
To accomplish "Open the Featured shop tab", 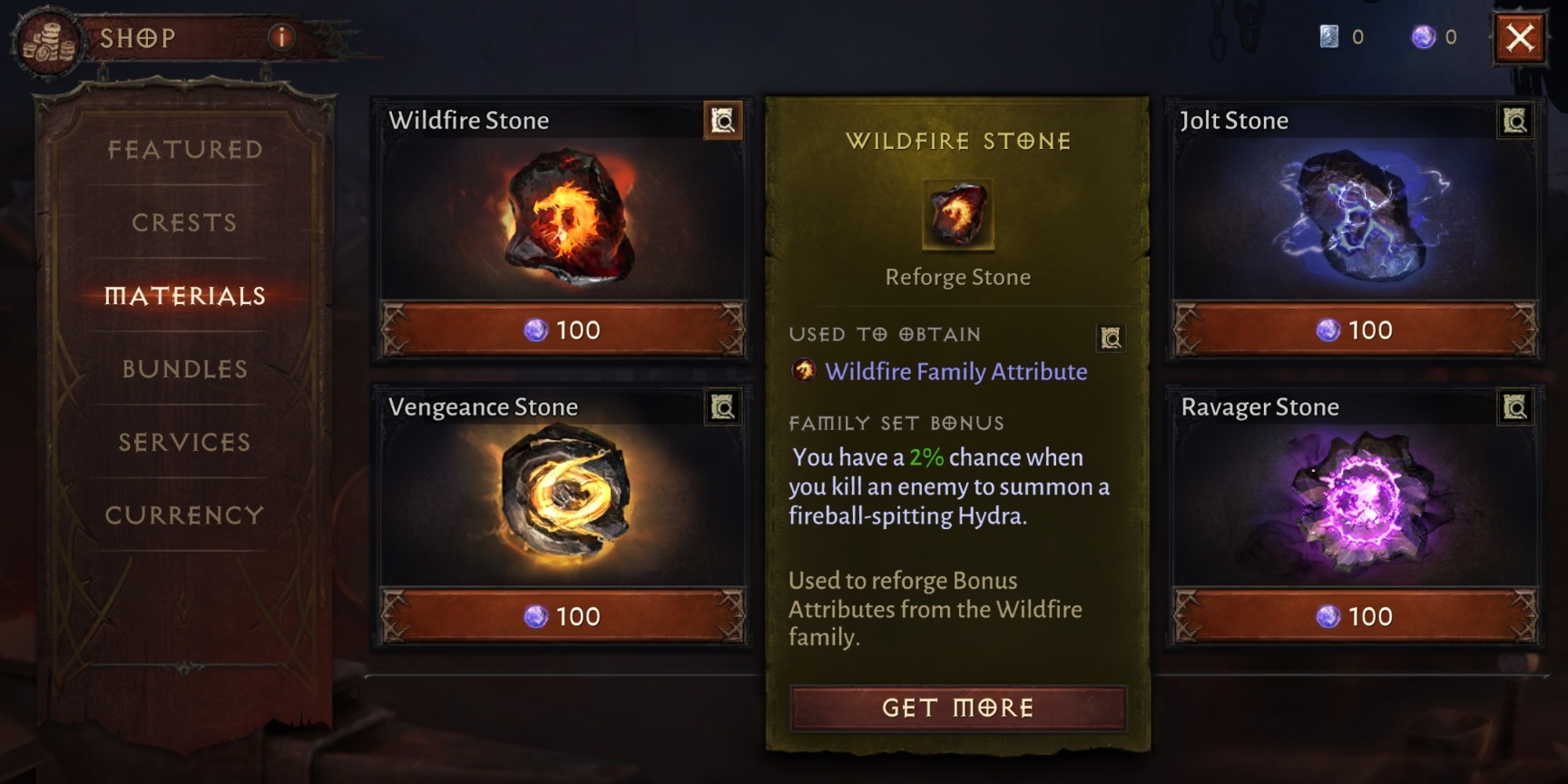I will (185, 150).
